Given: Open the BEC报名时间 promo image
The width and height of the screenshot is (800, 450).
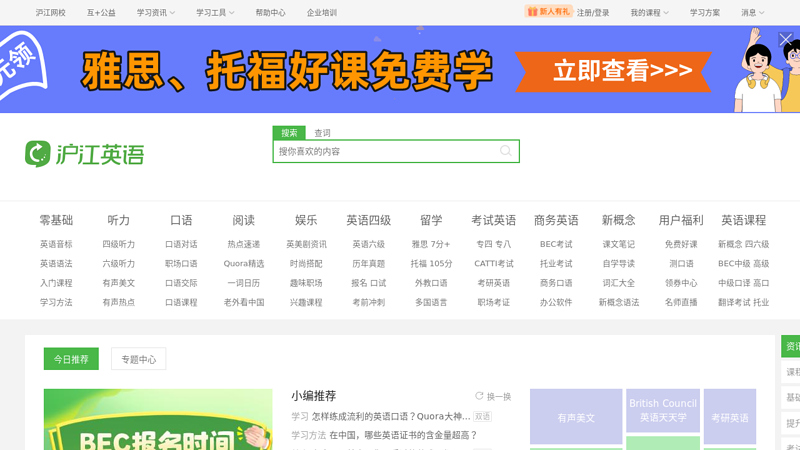Looking at the screenshot, I should 158,419.
